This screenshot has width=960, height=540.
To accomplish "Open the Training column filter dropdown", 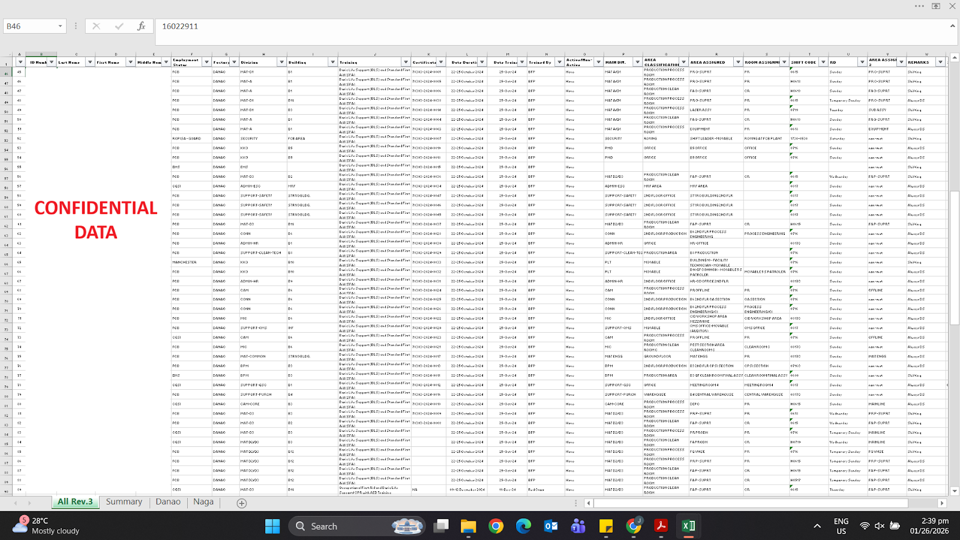I will point(405,62).
